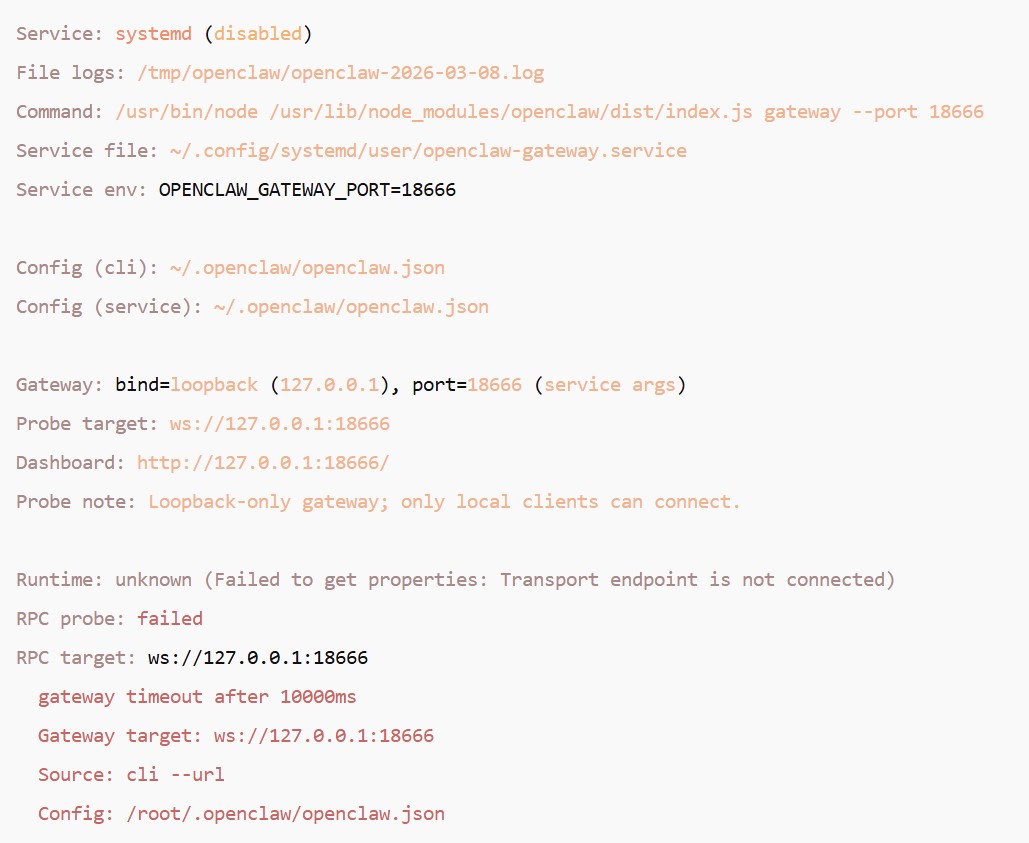Click the red 'failed' RPC probe status
The height and width of the screenshot is (843, 1029).
point(170,619)
